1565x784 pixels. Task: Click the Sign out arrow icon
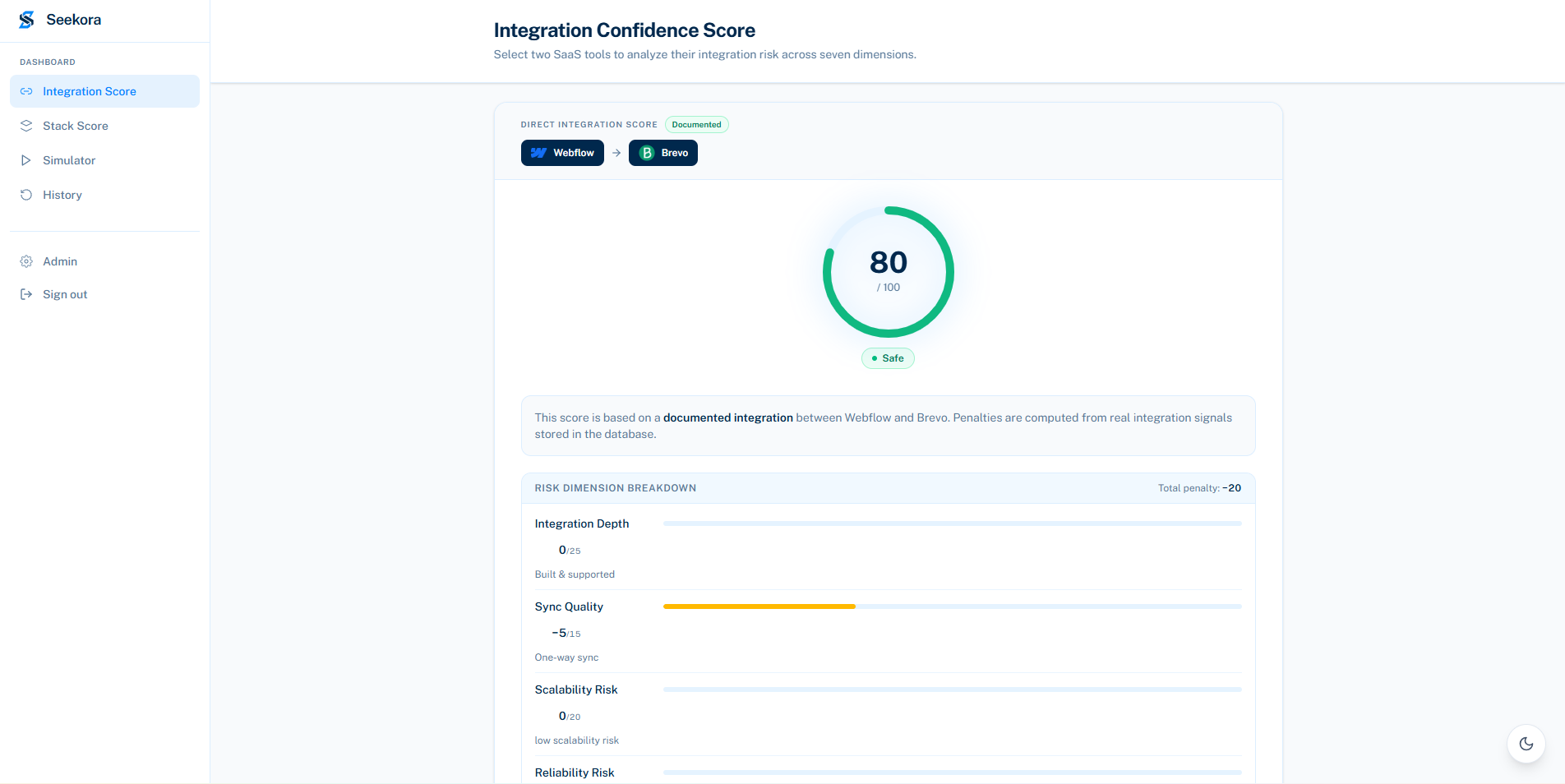[26, 294]
